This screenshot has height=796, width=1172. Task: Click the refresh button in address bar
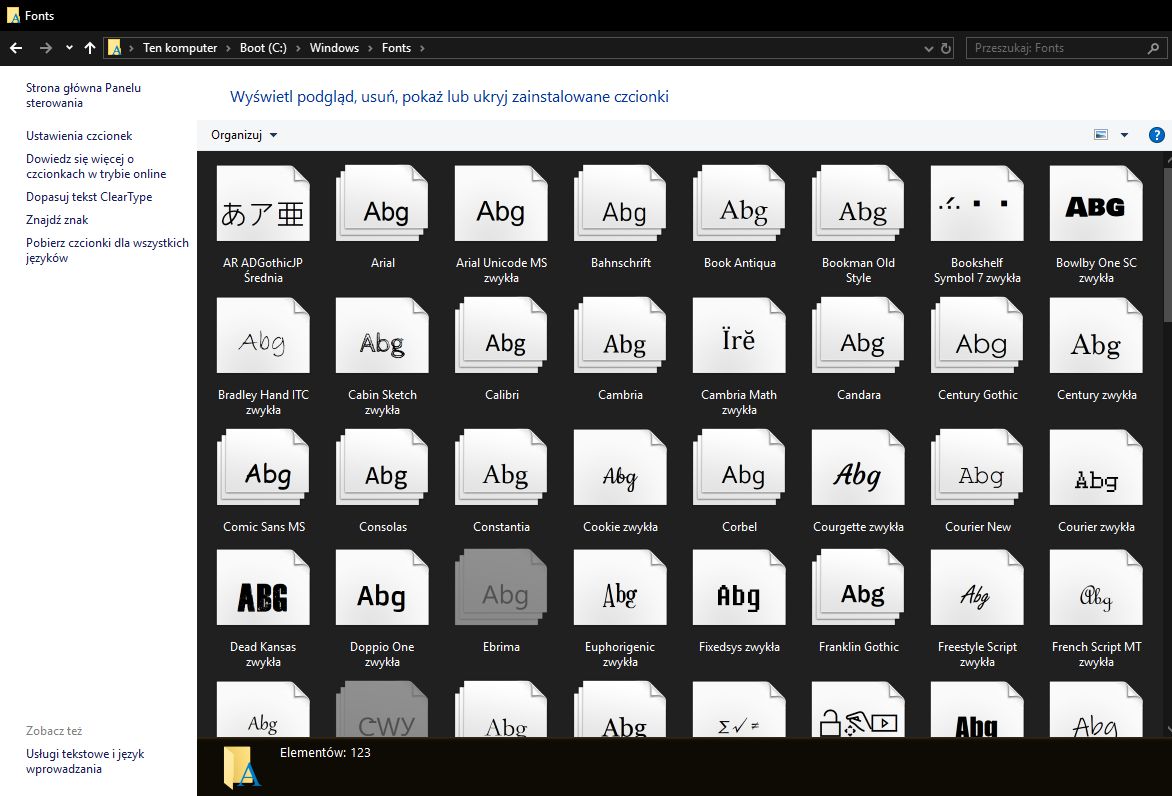coord(946,48)
